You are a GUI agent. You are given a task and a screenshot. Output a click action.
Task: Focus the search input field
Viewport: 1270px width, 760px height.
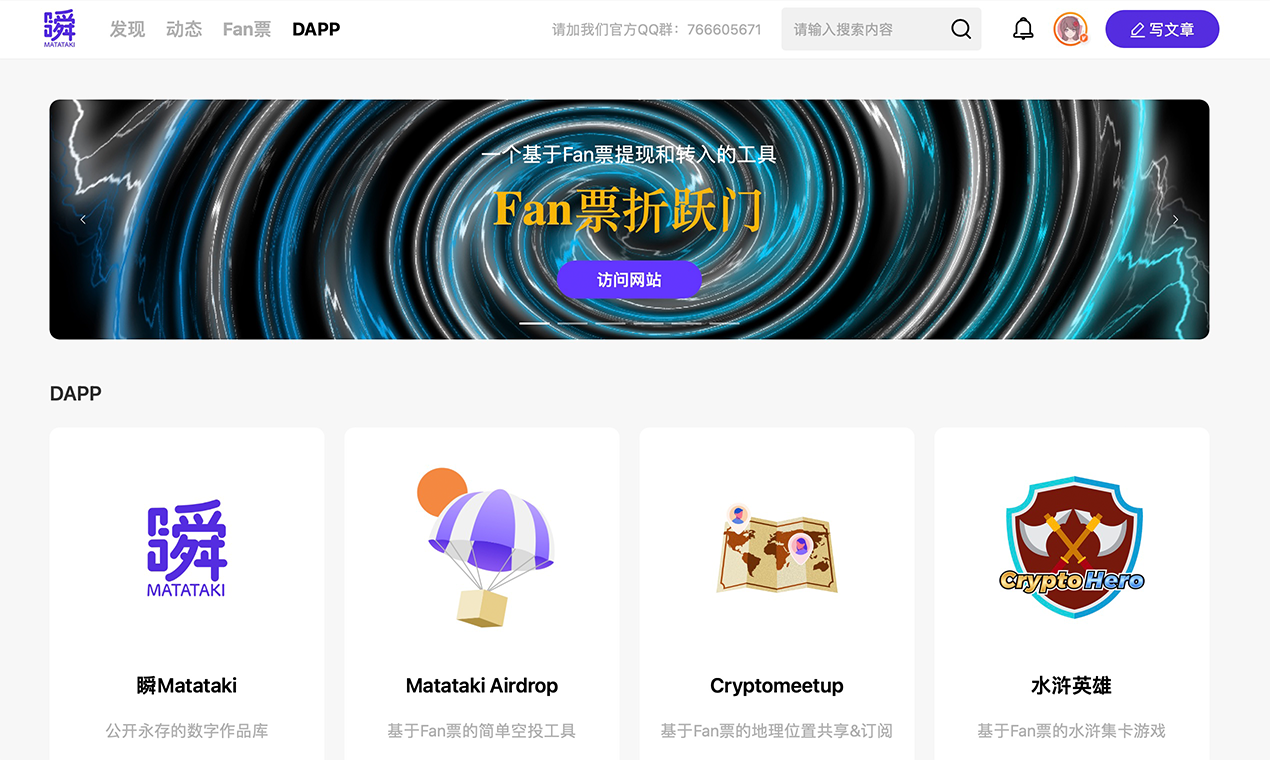coord(865,29)
